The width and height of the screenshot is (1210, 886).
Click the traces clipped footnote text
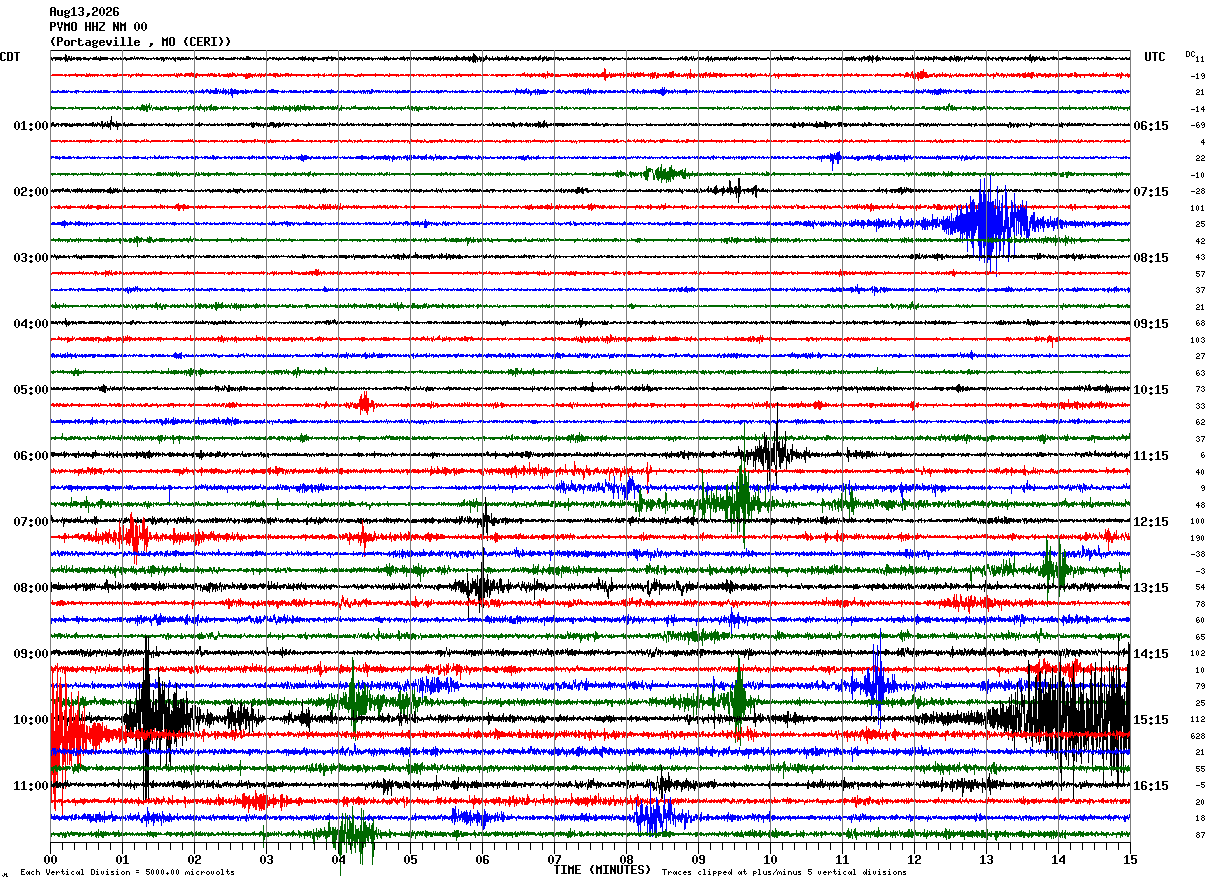tap(784, 872)
